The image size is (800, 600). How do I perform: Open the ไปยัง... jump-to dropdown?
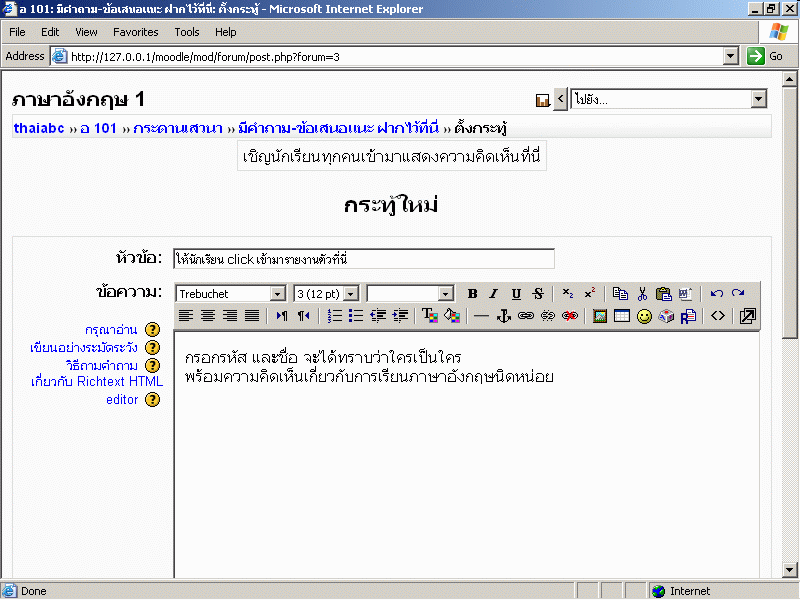tap(759, 99)
